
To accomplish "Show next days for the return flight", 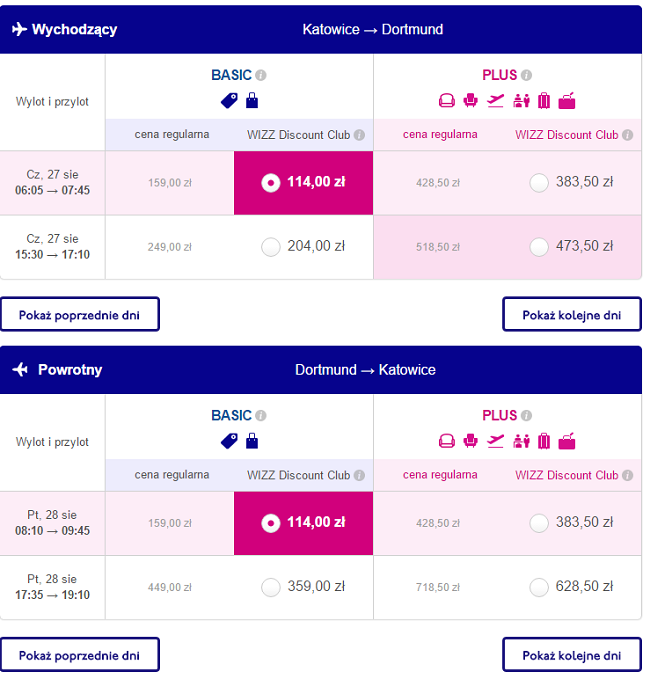I will 572,655.
